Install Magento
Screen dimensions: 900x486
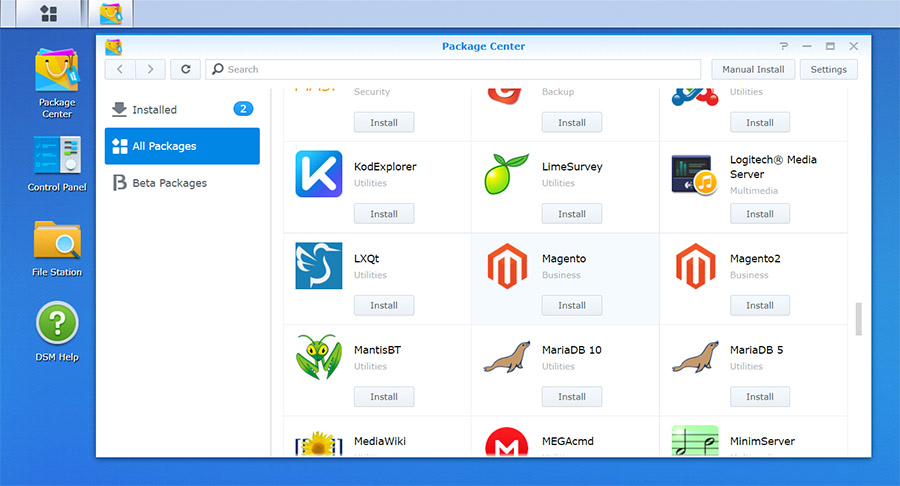coord(572,305)
